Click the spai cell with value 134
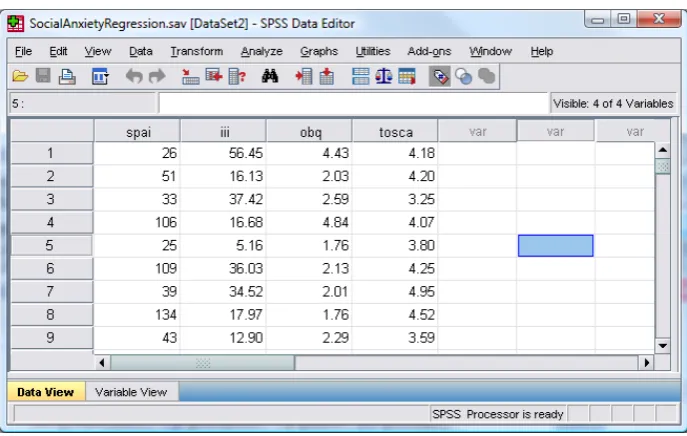687x436 pixels. point(137,315)
